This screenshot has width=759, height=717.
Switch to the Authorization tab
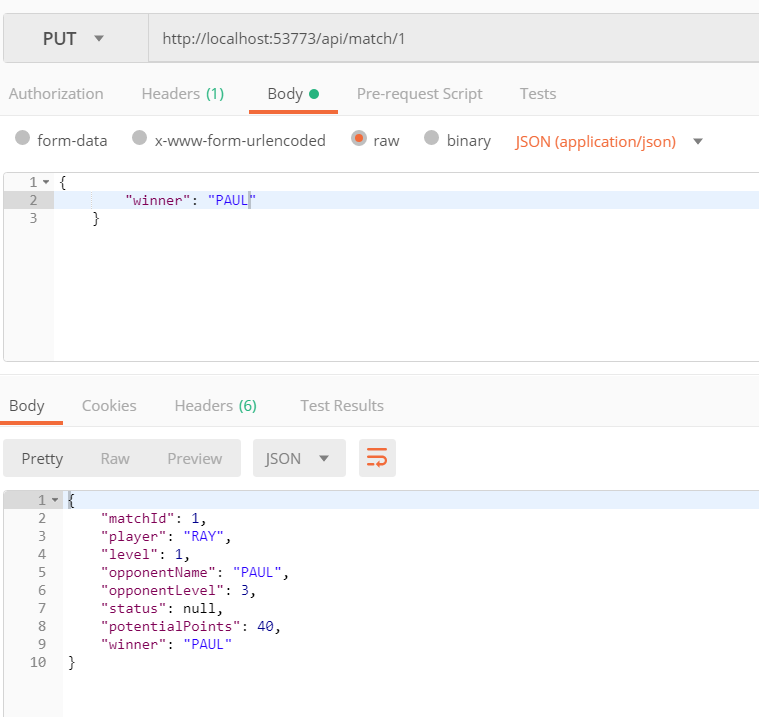[56, 93]
